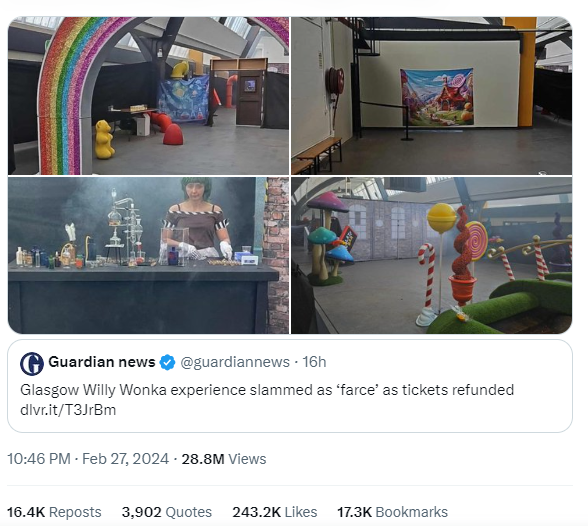
Task: Click the yellow gummy bear in photo
Action: click(x=104, y=139)
